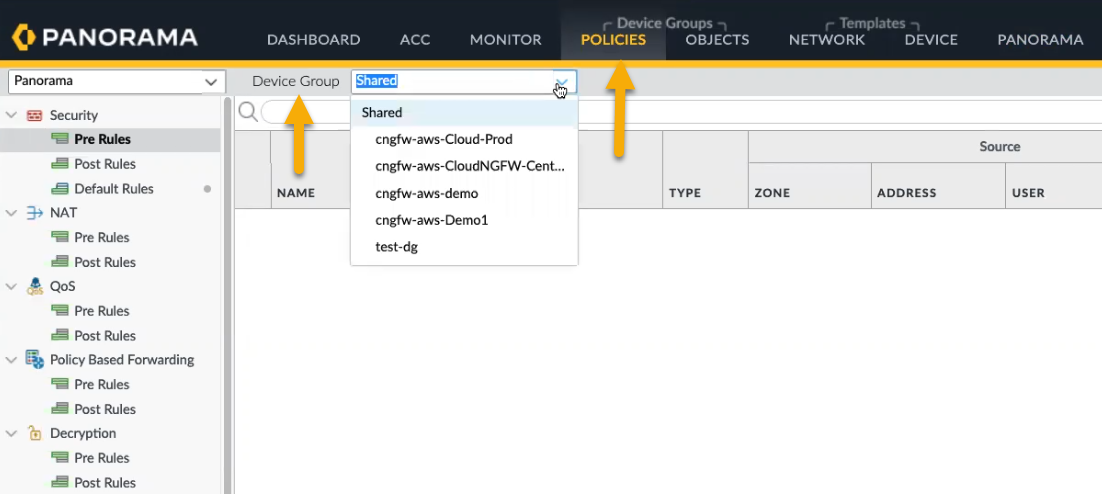1102x494 pixels.
Task: Select Post Rules under NAT
Action: [x=105, y=261]
